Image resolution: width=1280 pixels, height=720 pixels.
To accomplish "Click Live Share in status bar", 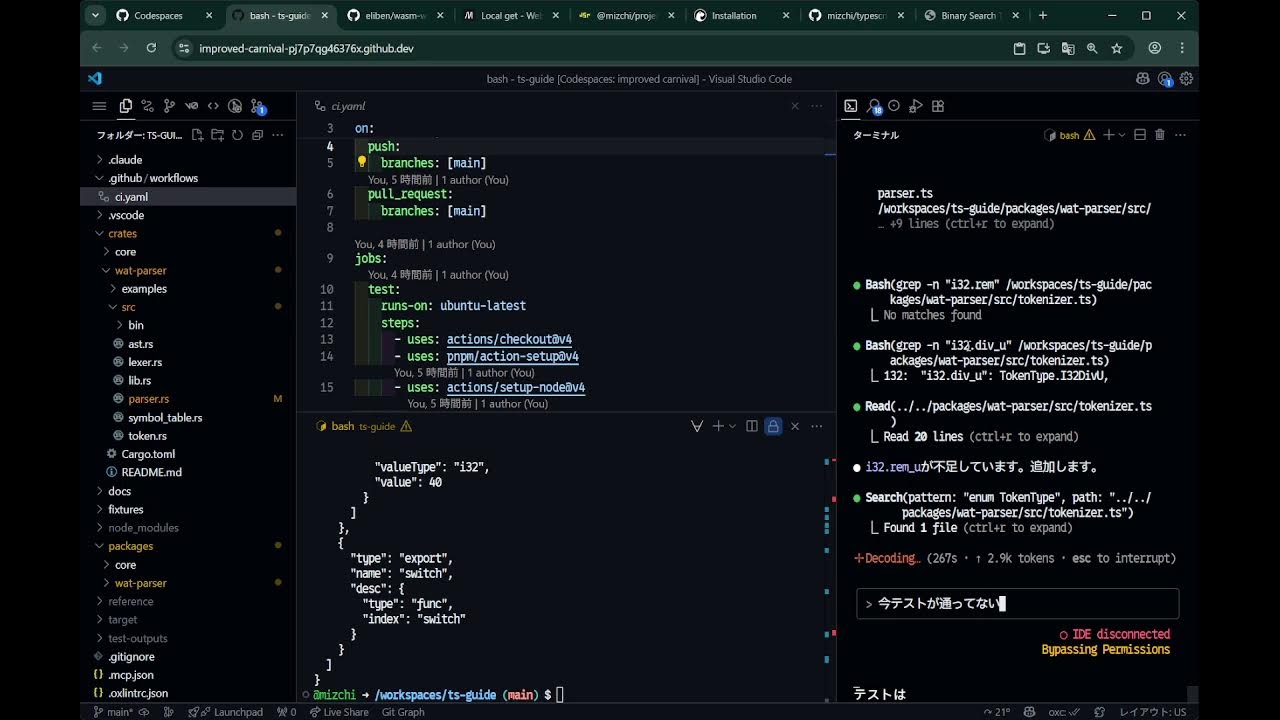I will [x=338, y=712].
